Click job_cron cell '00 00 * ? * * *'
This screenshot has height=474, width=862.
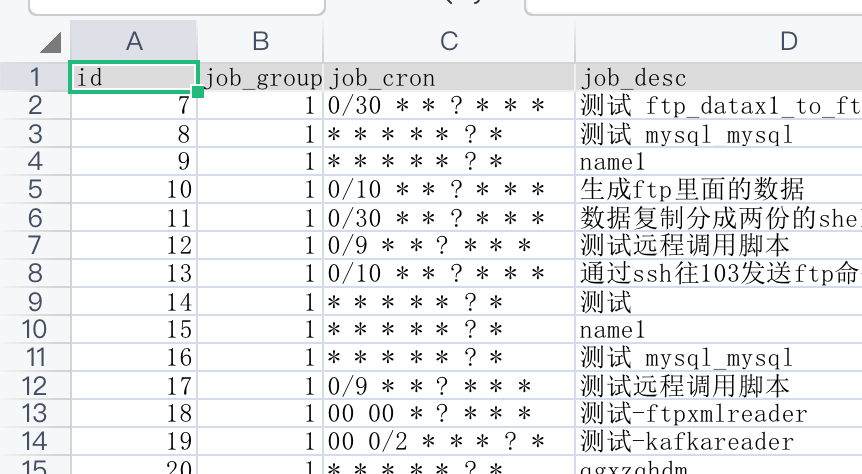pyautogui.click(x=449, y=413)
